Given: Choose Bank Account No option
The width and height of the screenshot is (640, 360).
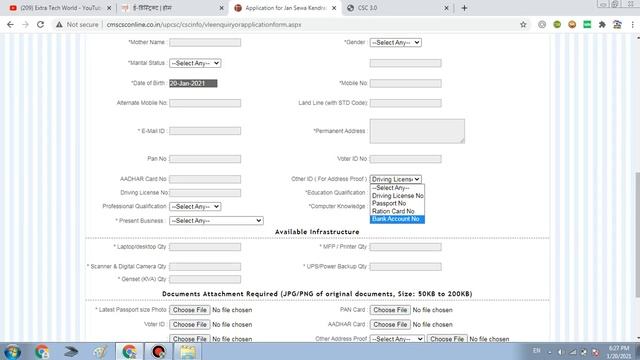Looking at the screenshot, I should click(x=397, y=219).
